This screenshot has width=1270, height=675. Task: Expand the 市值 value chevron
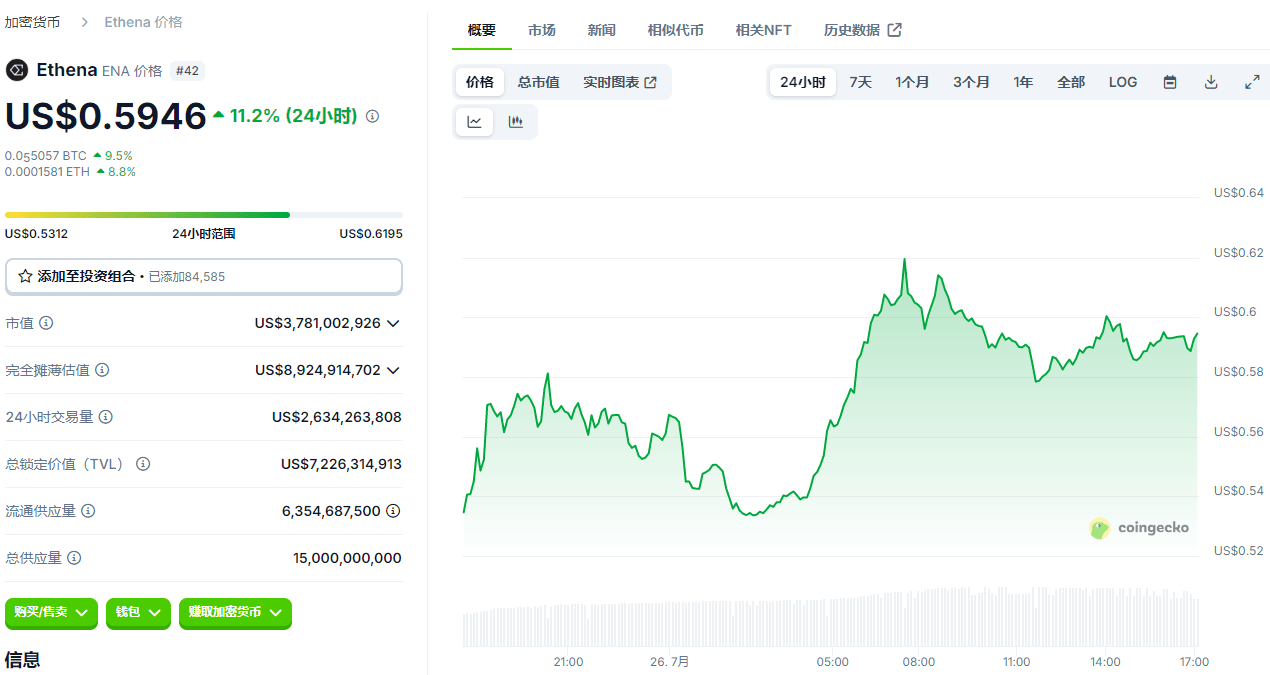point(393,323)
